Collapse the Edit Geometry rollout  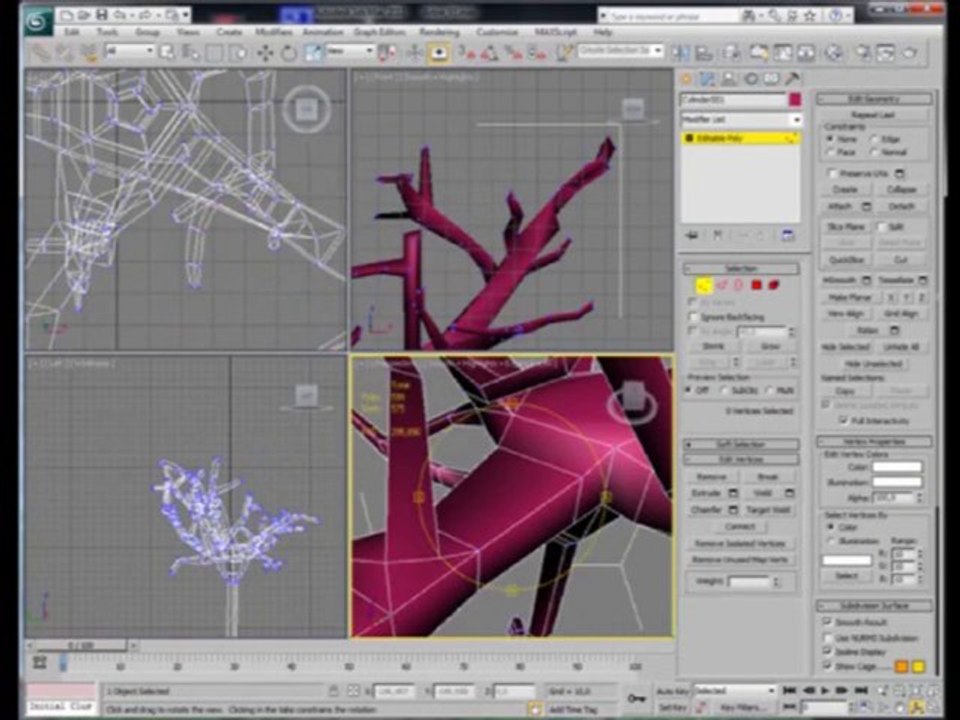875,99
